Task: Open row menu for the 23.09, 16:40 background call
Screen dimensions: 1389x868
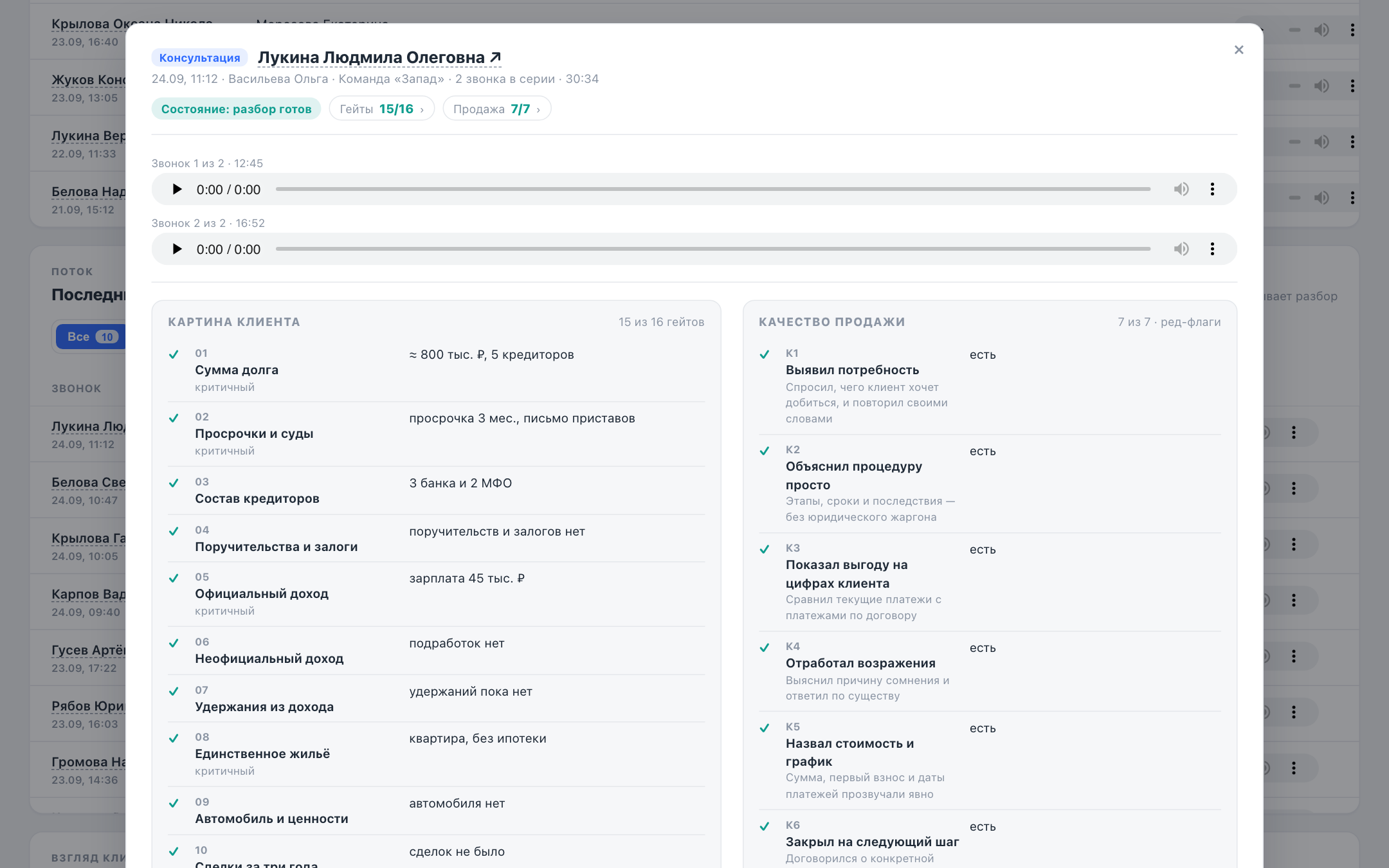Action: tap(1352, 30)
